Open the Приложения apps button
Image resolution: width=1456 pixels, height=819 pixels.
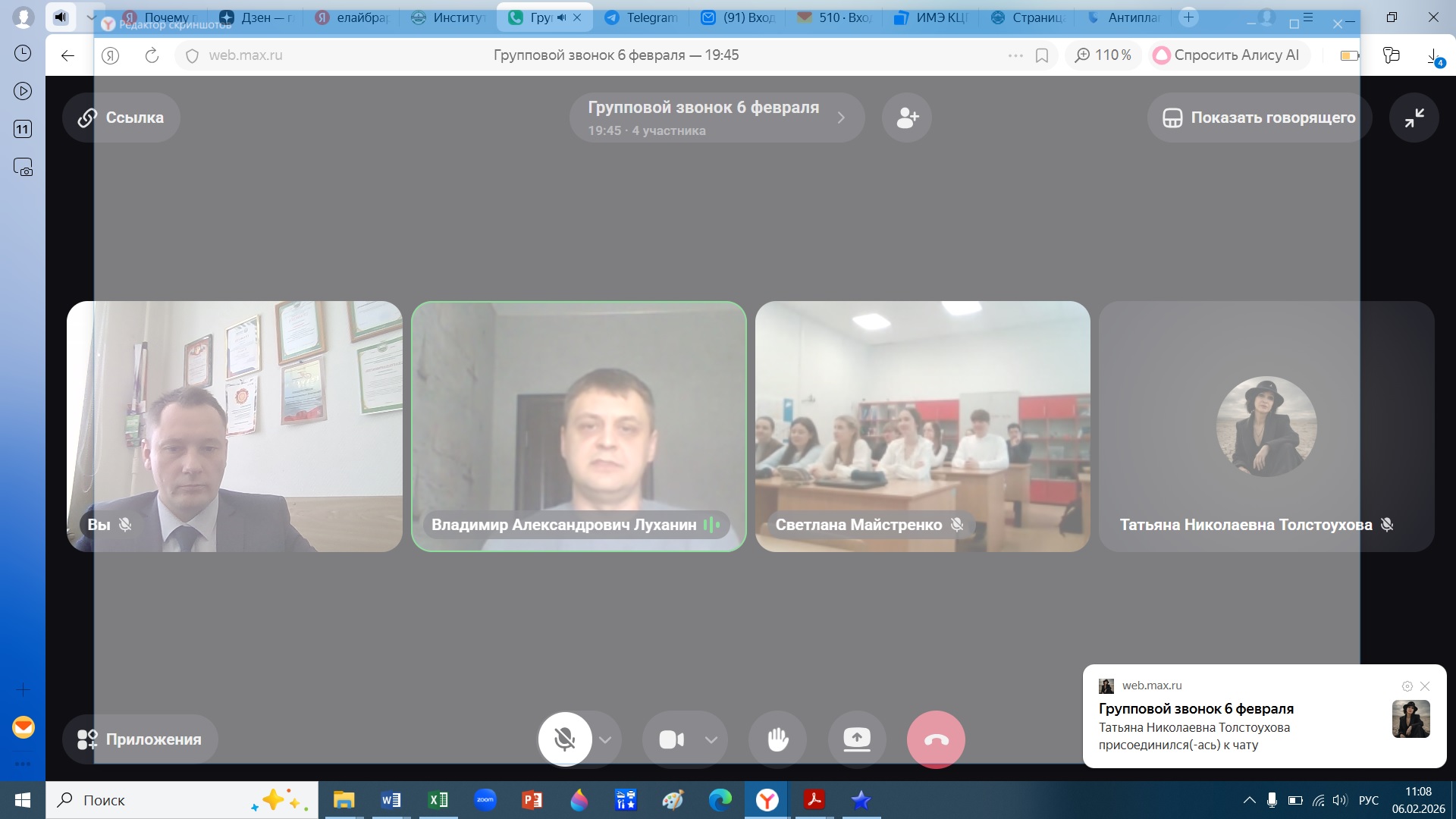pyautogui.click(x=140, y=739)
